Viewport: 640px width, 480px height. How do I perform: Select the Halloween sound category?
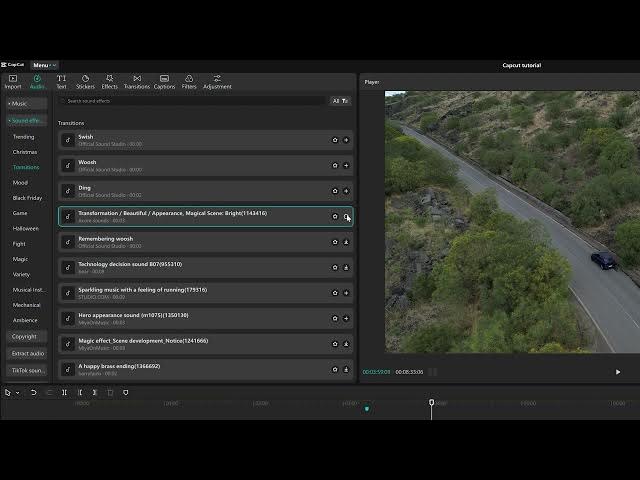coord(26,229)
